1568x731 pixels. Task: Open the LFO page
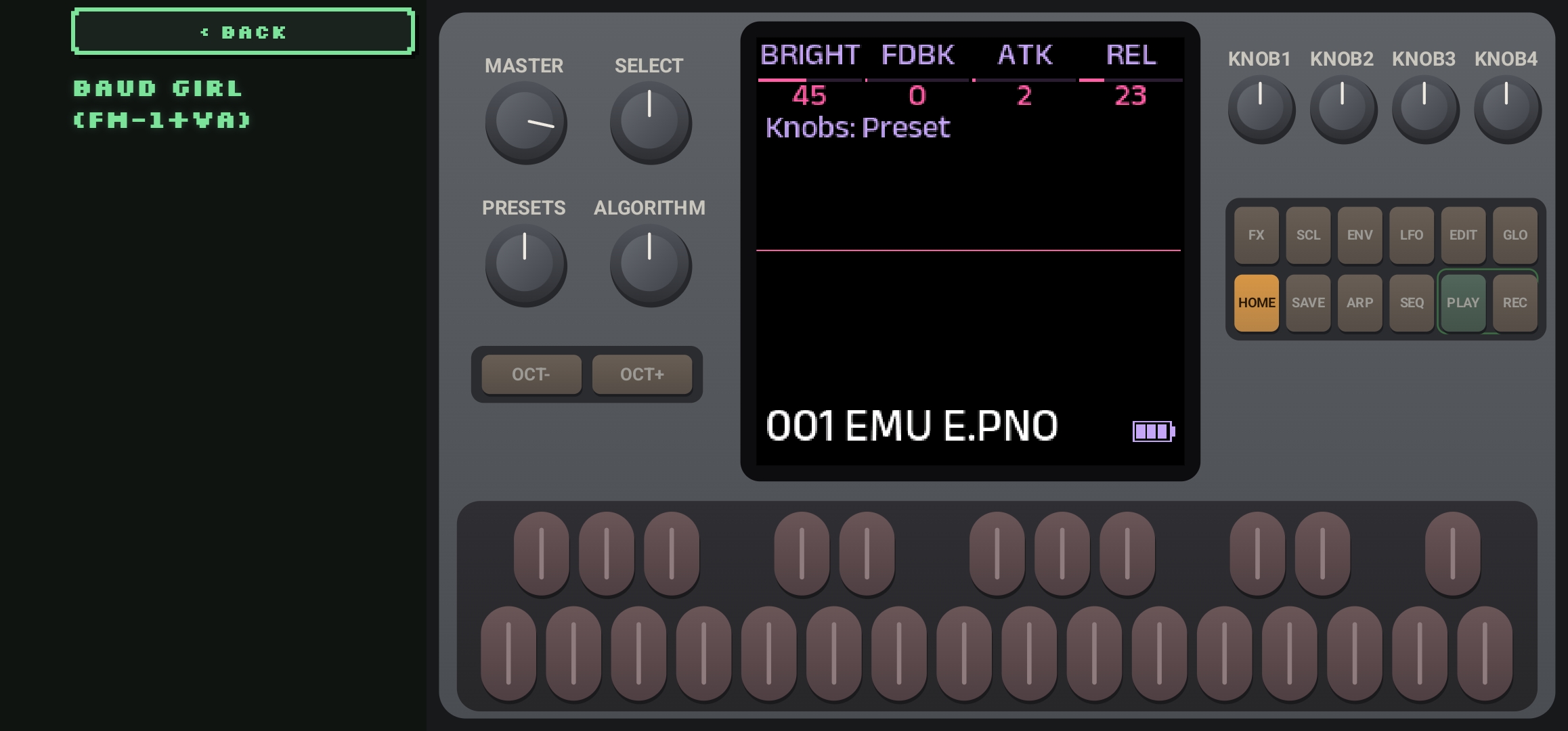1412,235
